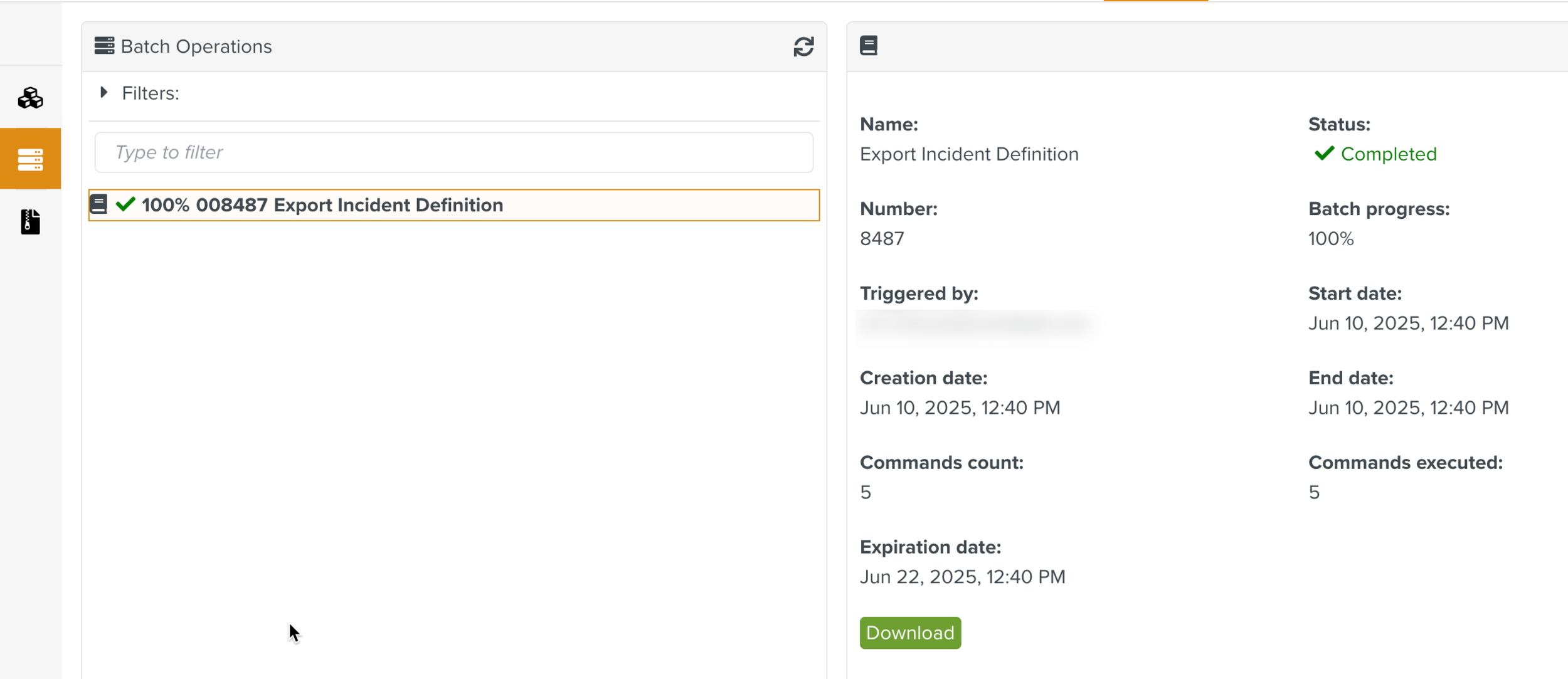Click the Jun 22 expiration date value

pyautogui.click(x=961, y=577)
